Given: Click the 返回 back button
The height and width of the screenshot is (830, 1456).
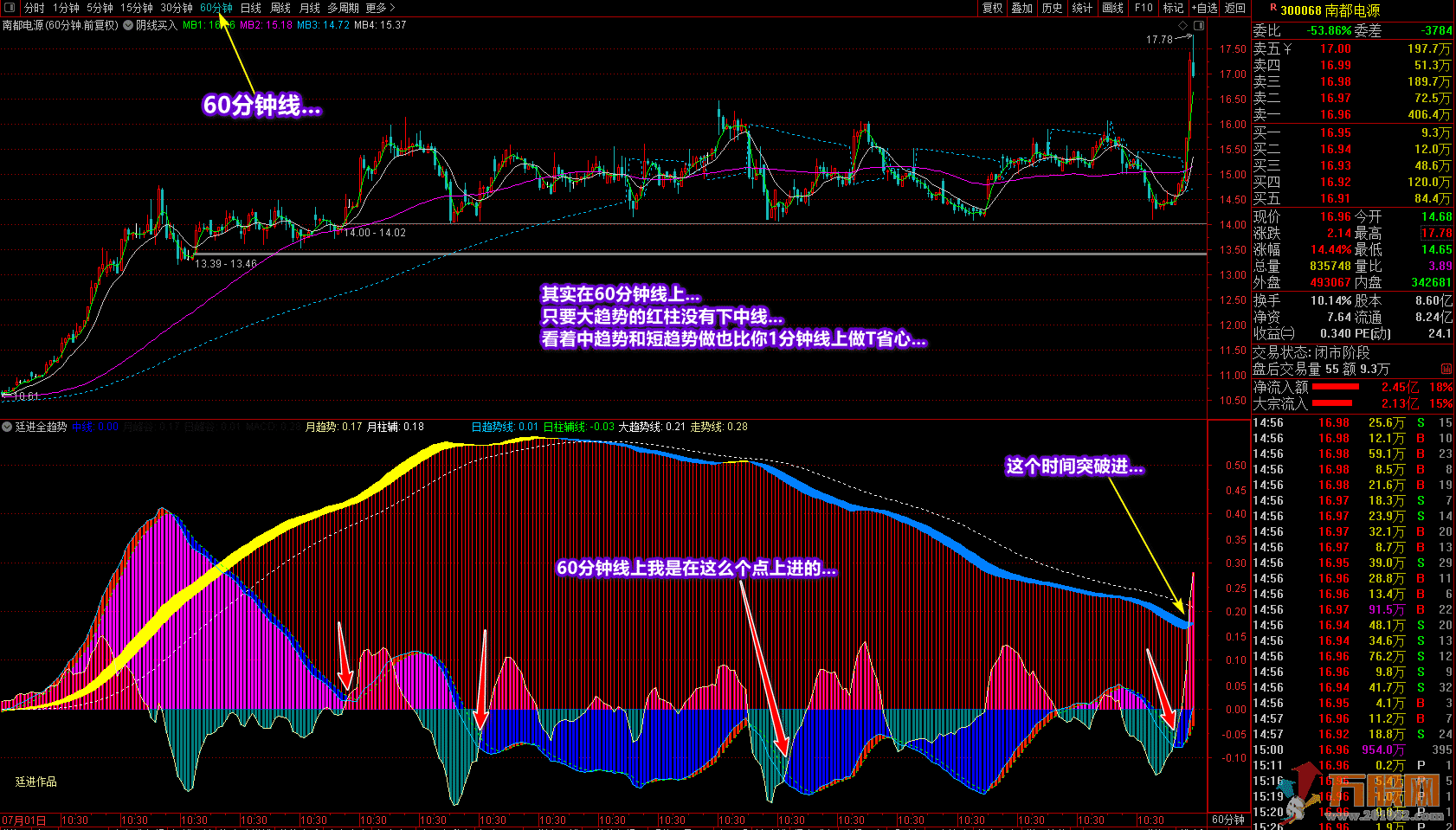Looking at the screenshot, I should coord(1235,8).
